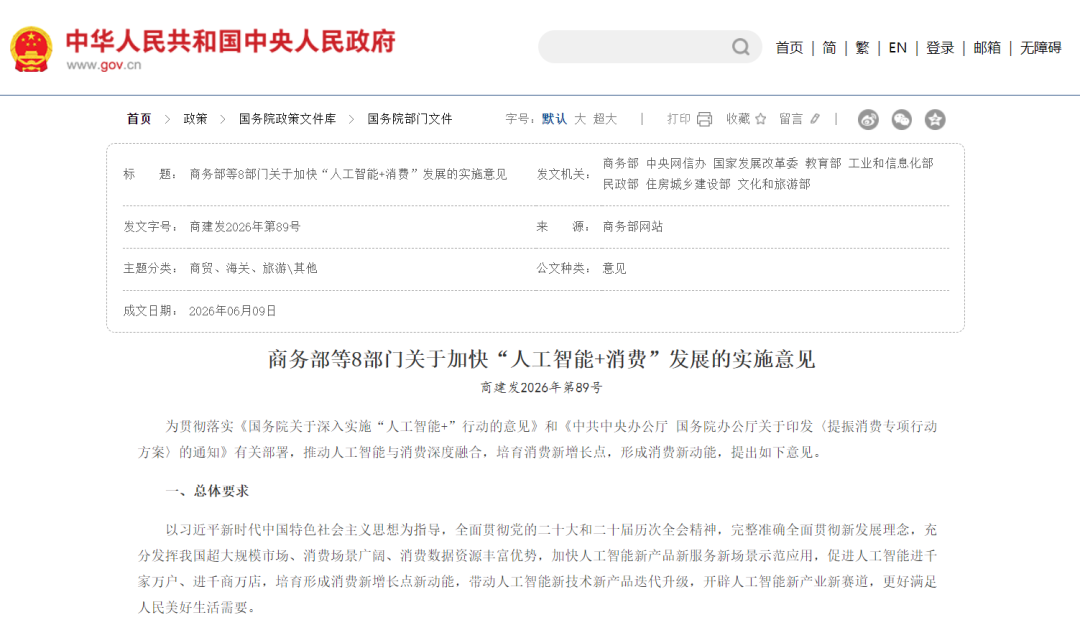Image resolution: width=1080 pixels, height=620 pixels.
Task: Switch to English EN version
Action: (x=897, y=48)
